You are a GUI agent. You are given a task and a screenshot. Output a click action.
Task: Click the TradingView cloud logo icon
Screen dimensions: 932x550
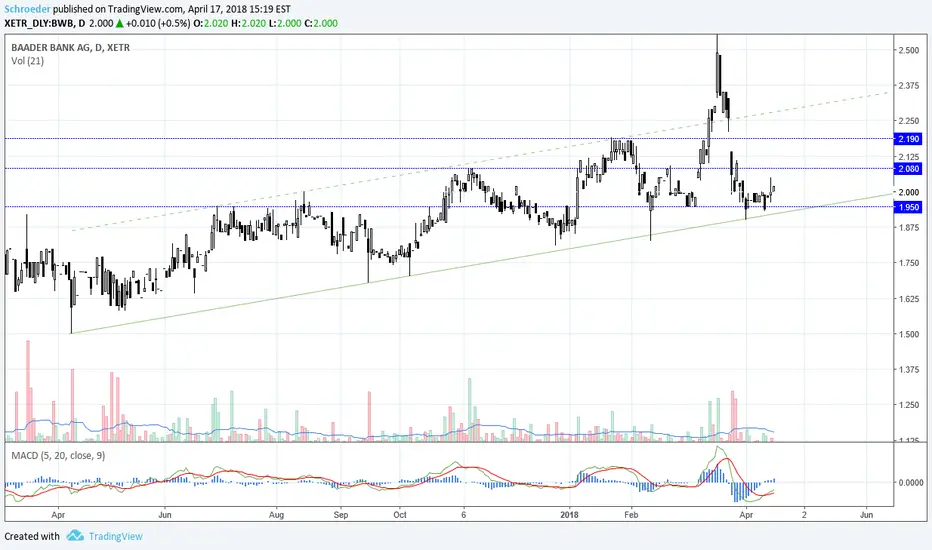tap(75, 536)
